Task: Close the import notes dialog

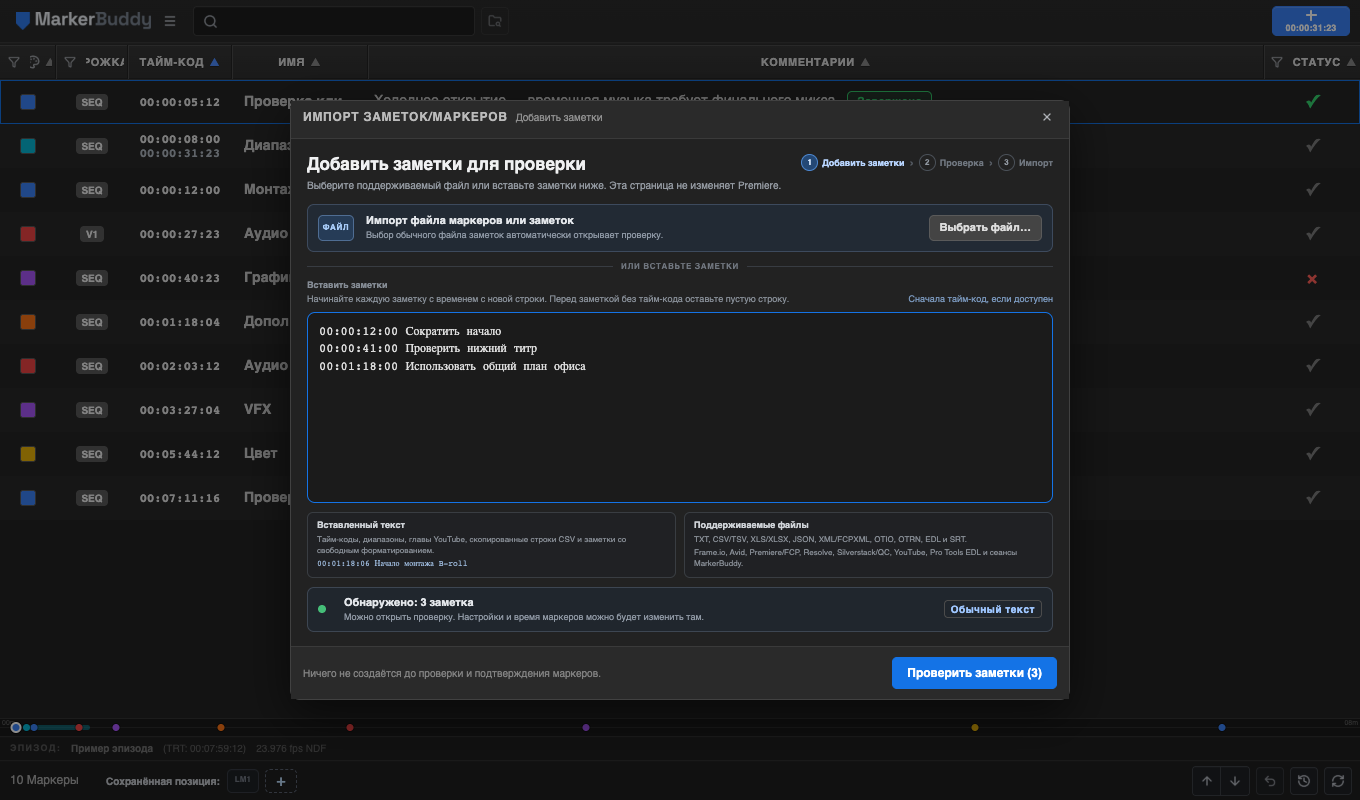Action: coord(1047,117)
